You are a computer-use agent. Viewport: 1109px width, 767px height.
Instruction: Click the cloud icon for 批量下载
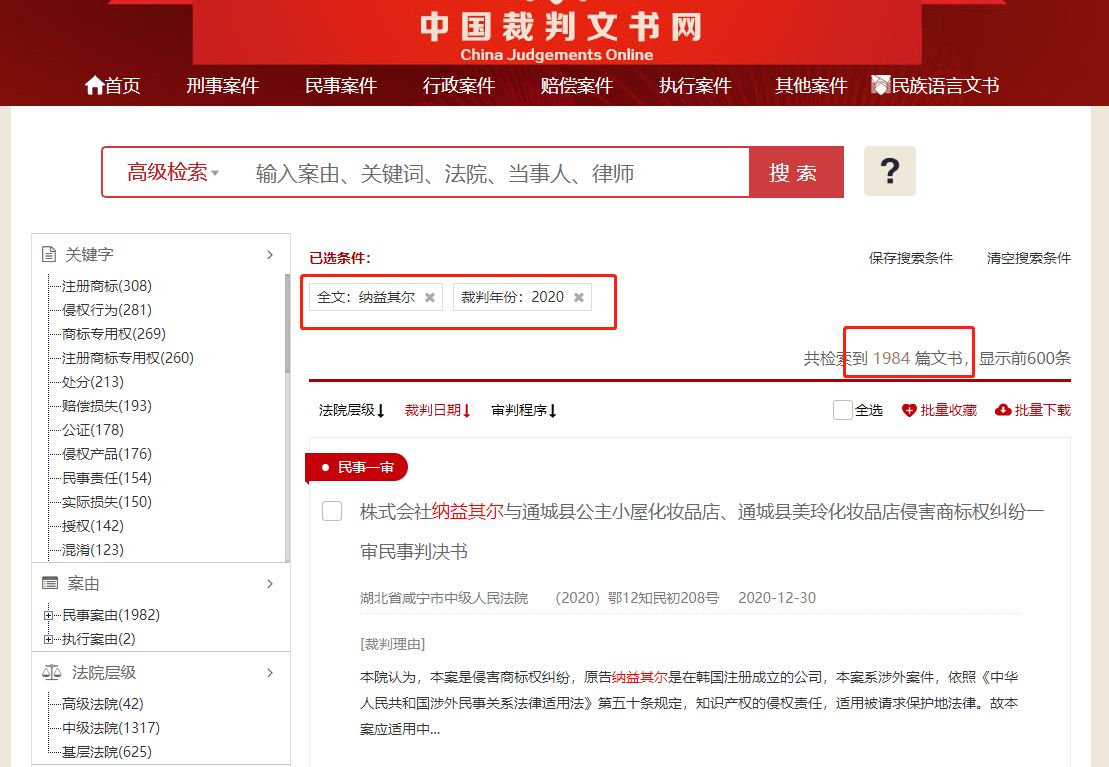click(x=1003, y=409)
